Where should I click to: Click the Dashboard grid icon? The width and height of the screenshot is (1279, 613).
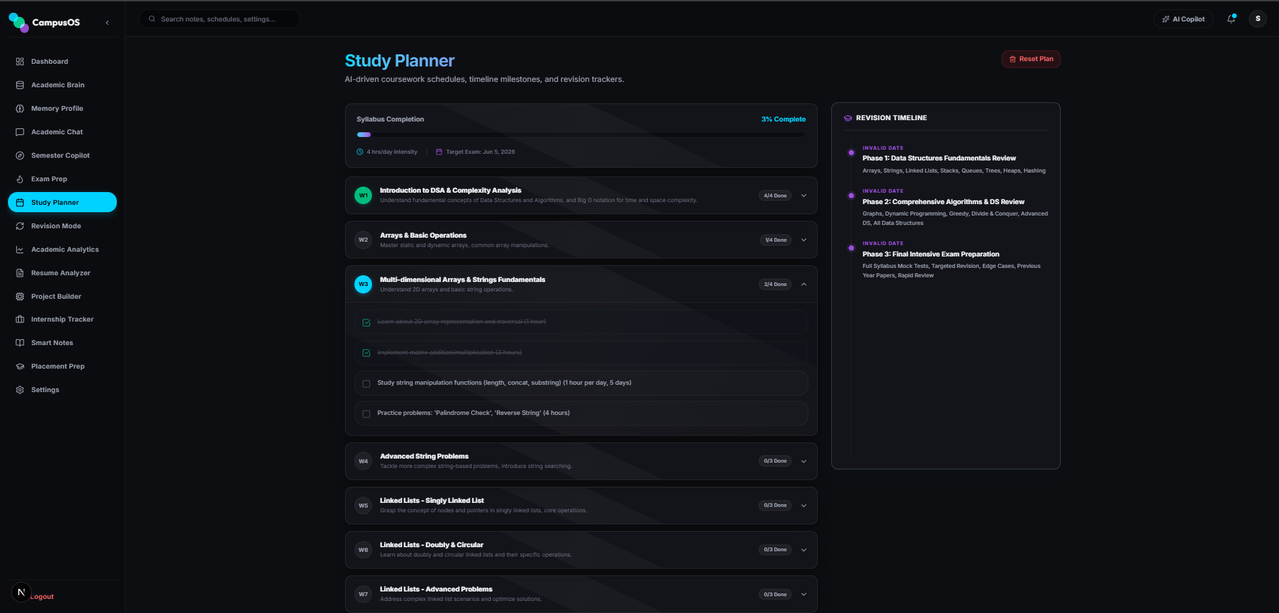coord(20,61)
